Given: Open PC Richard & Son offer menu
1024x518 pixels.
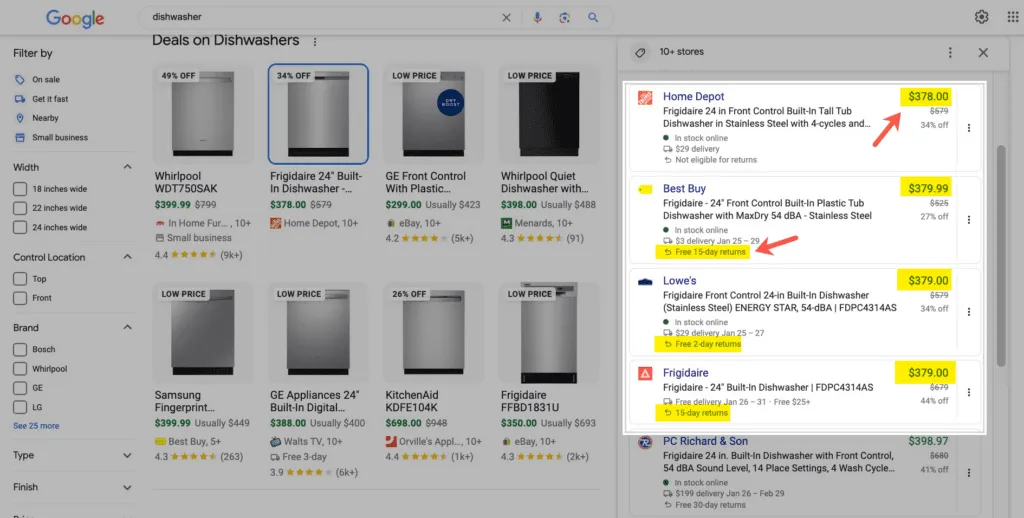Looking at the screenshot, I should tap(969, 472).
